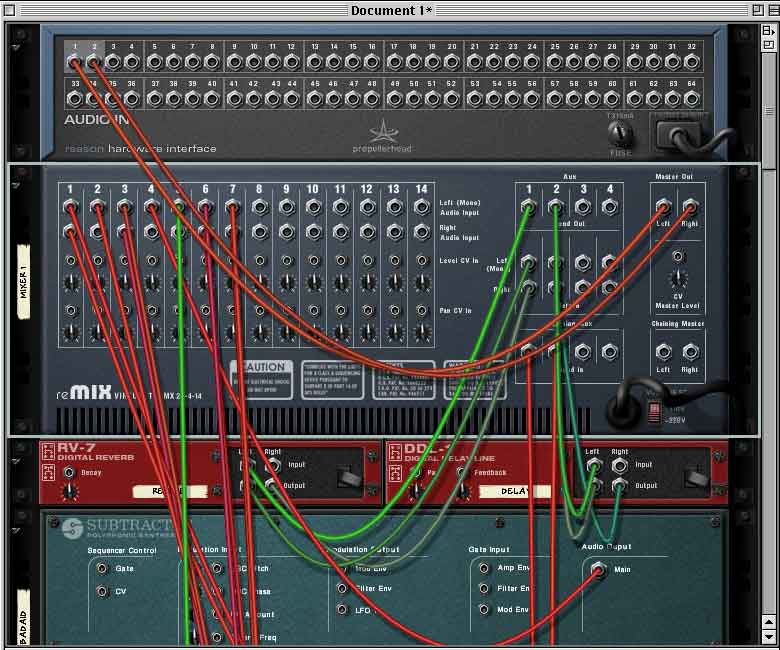Select mixer channel 8 left audio input jack
This screenshot has width=780, height=650.
(259, 207)
